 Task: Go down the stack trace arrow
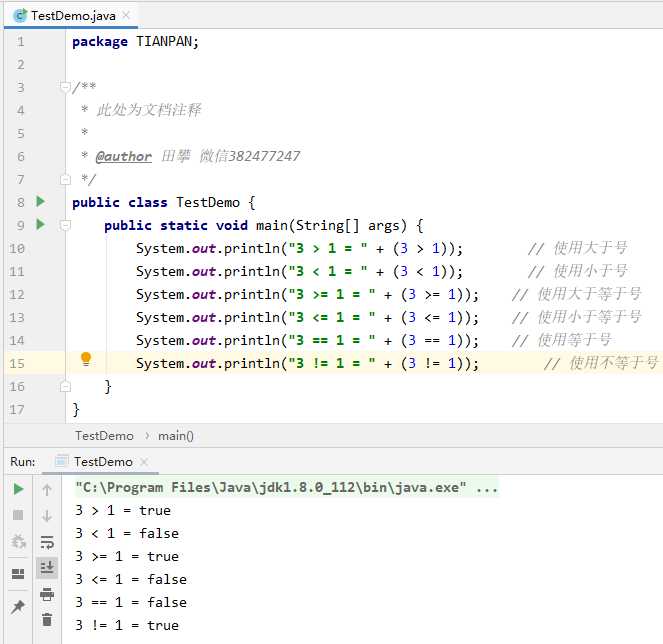[x=47, y=516]
